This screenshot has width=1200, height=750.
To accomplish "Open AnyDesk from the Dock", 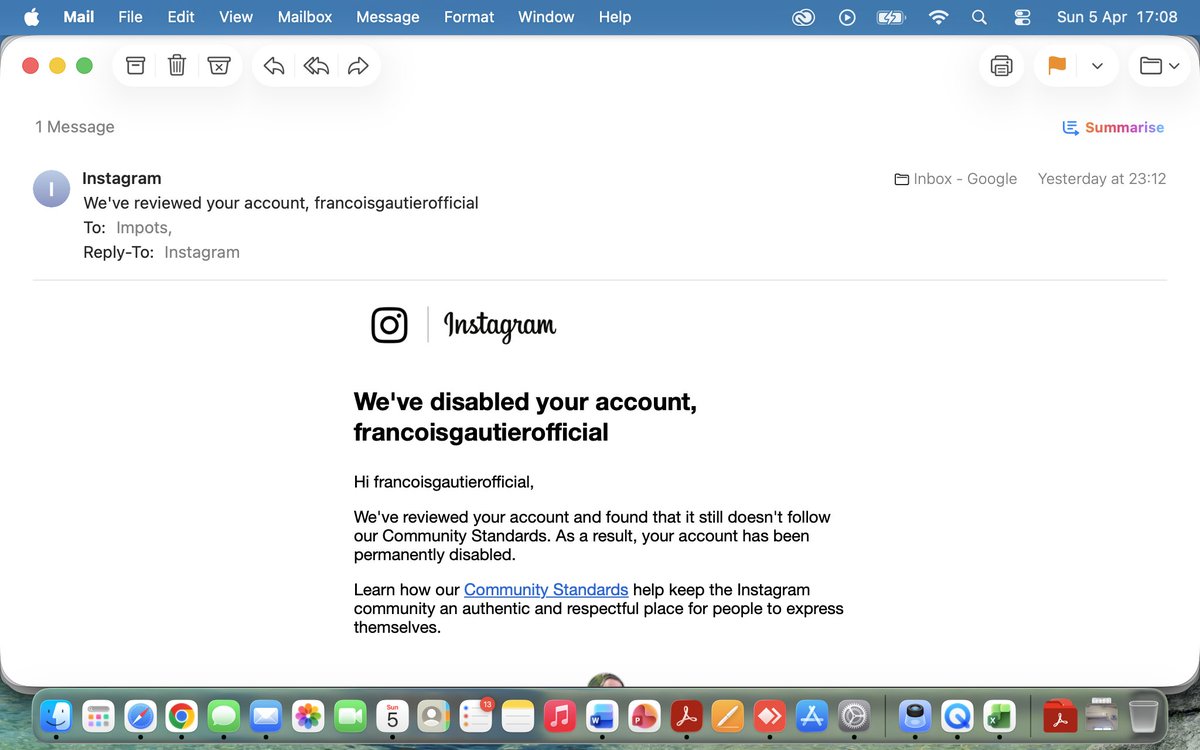I will [x=770, y=716].
